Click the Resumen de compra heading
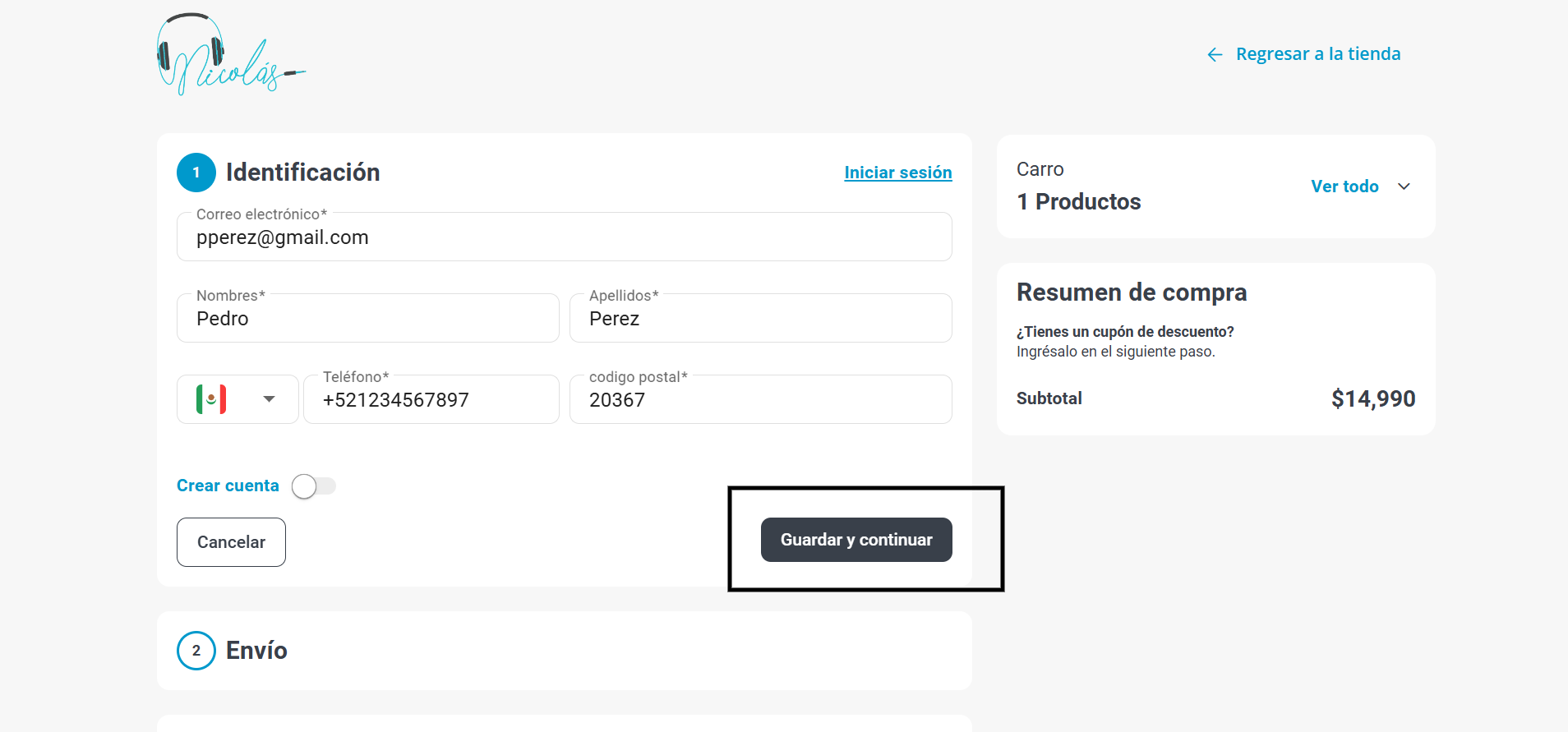 [1132, 292]
